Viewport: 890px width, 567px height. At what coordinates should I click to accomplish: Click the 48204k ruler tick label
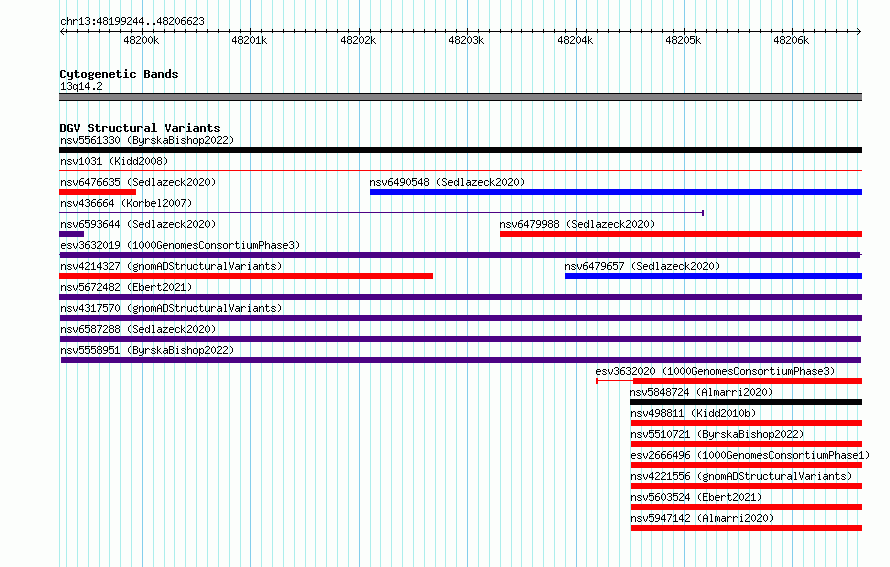coord(575,40)
